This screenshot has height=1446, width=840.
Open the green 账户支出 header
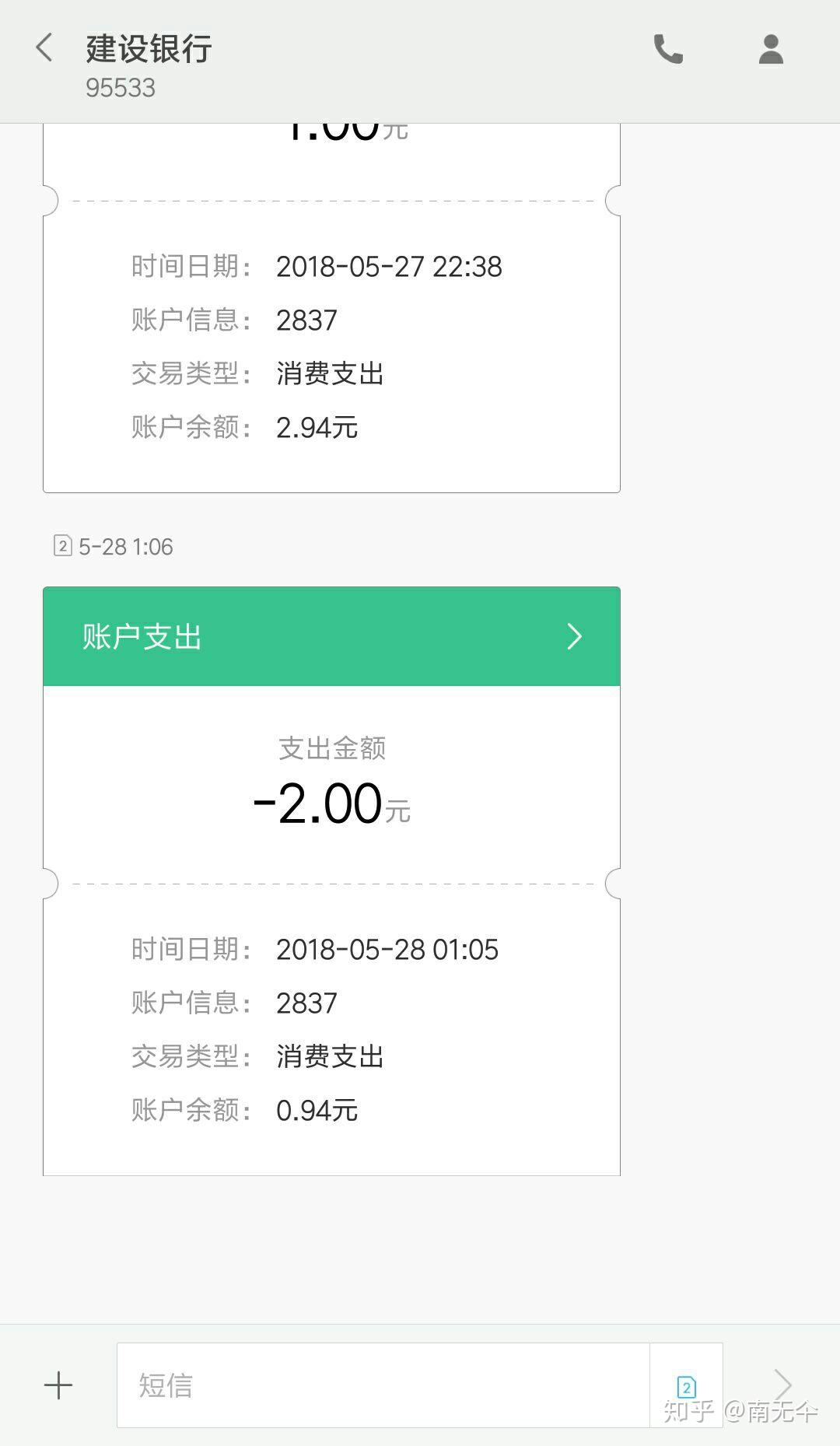(x=331, y=636)
